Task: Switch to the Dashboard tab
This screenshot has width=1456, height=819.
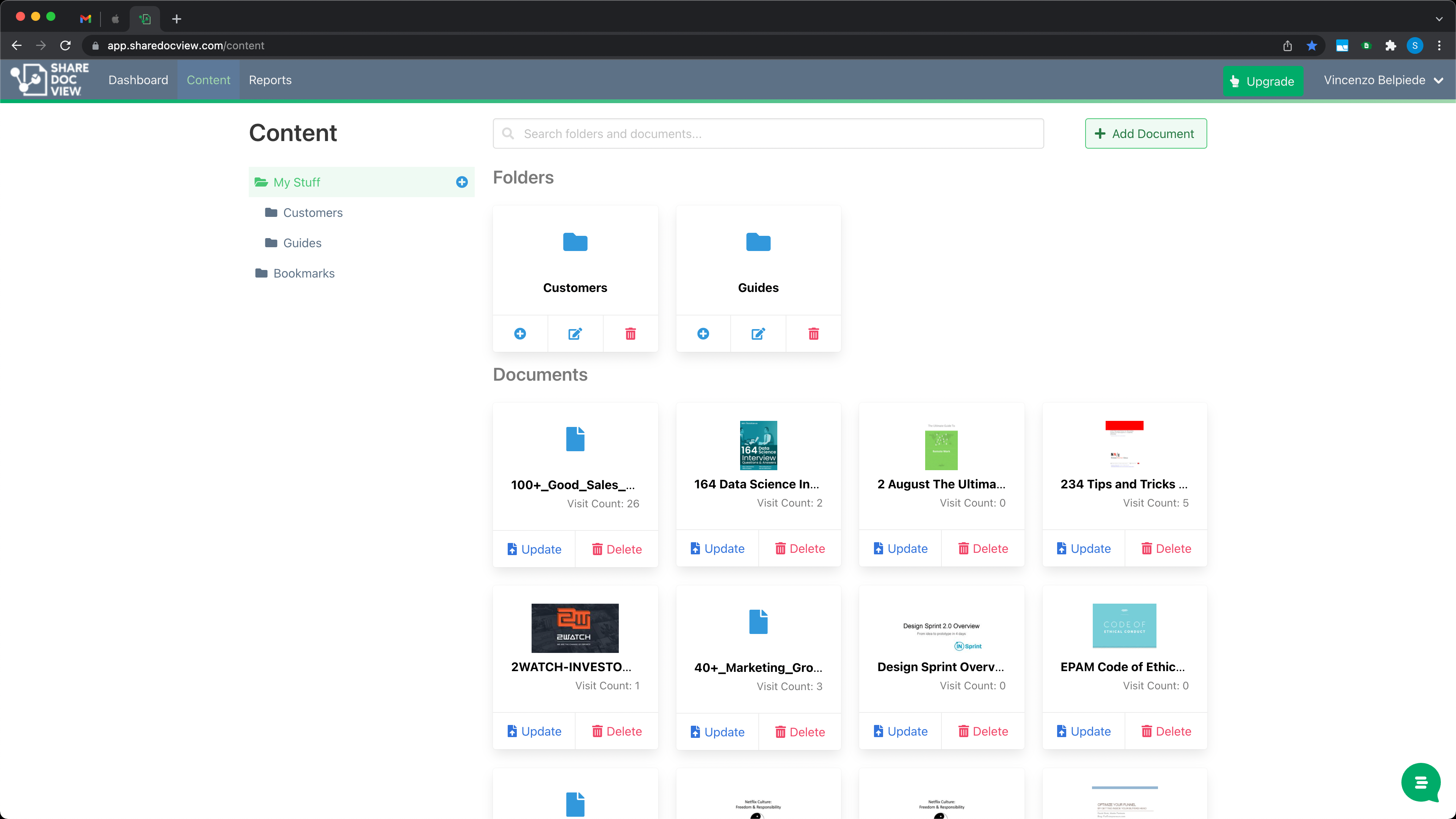Action: [137, 80]
